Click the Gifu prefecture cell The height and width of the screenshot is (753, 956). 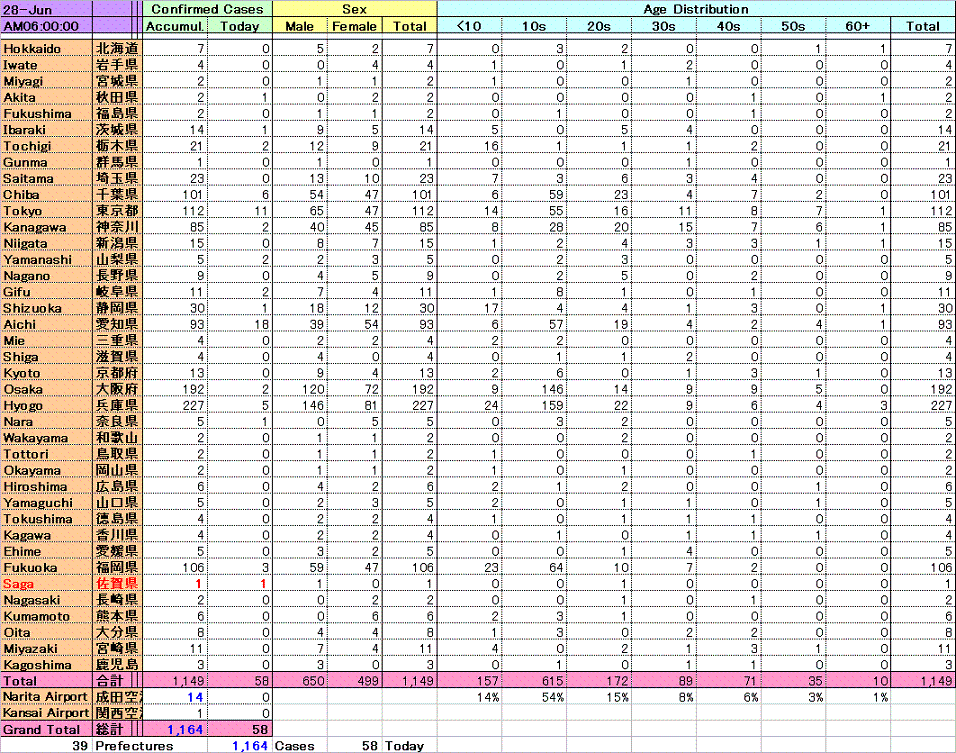(46, 292)
